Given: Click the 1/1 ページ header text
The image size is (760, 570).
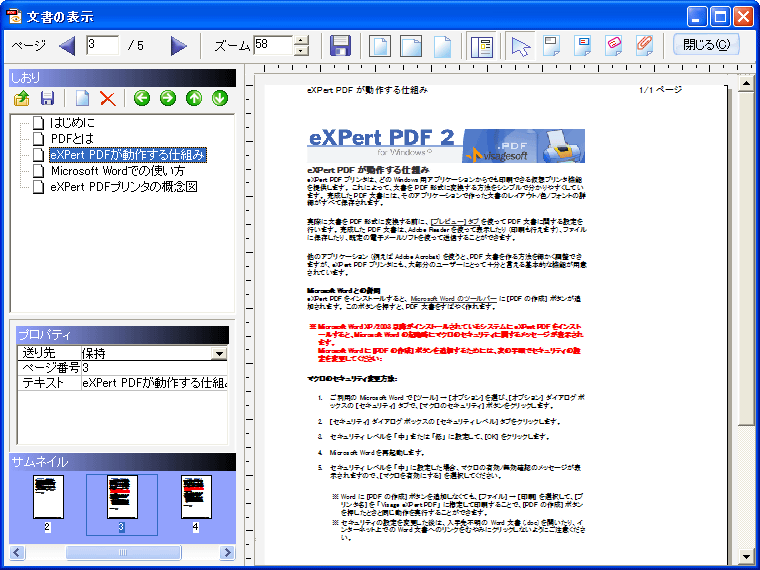Looking at the screenshot, I should pyautogui.click(x=660, y=90).
